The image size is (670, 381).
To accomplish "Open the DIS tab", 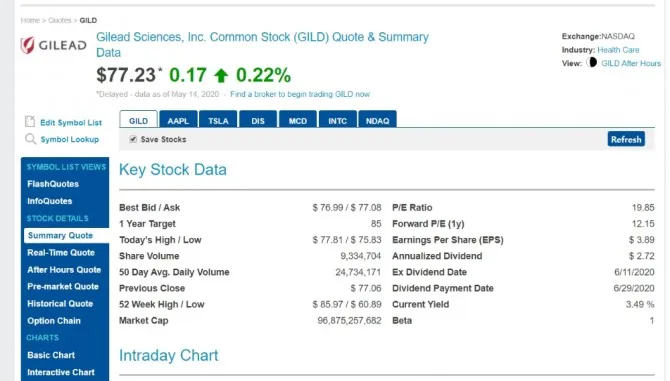I will point(258,119).
